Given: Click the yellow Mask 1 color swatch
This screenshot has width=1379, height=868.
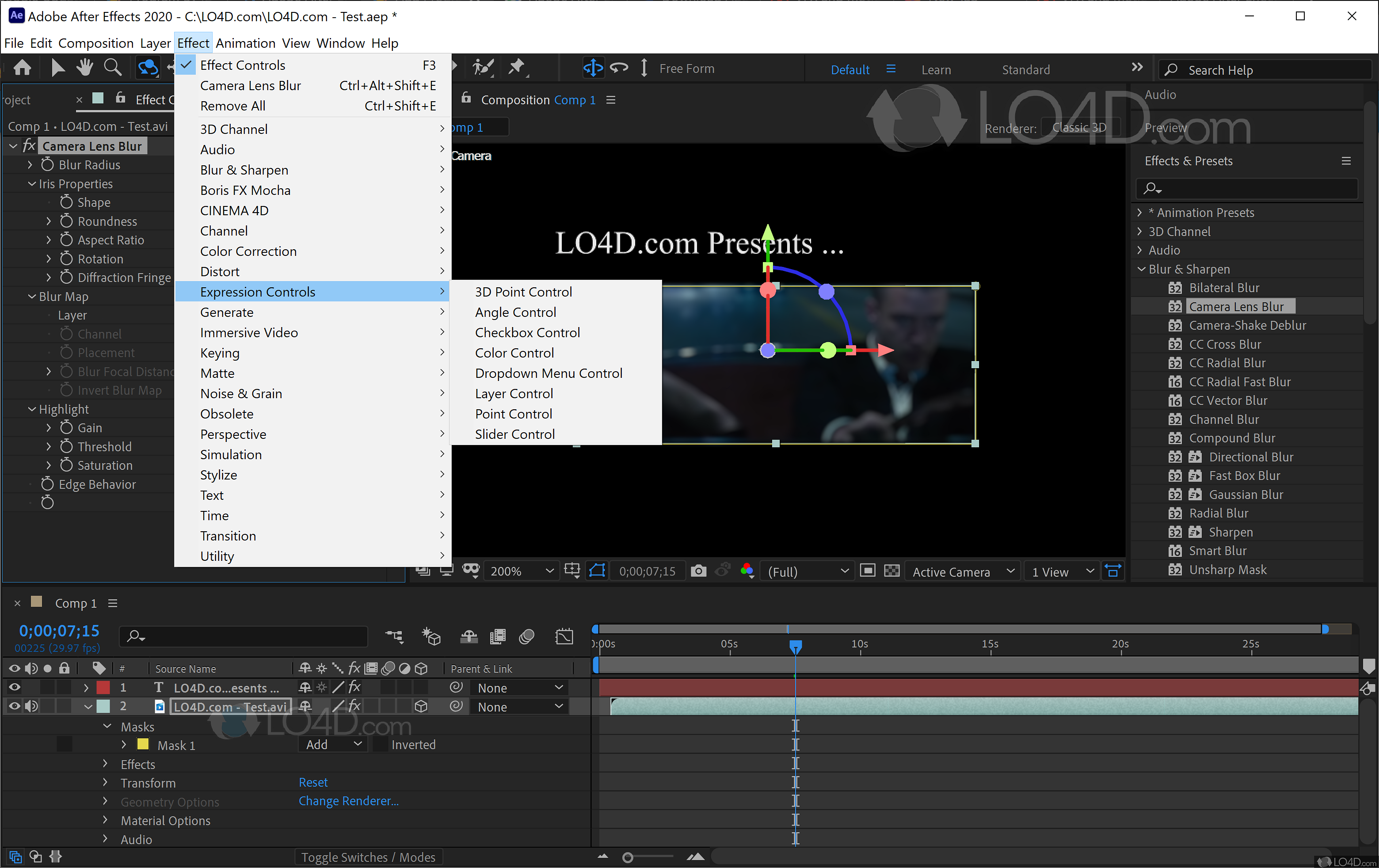Looking at the screenshot, I should [143, 744].
